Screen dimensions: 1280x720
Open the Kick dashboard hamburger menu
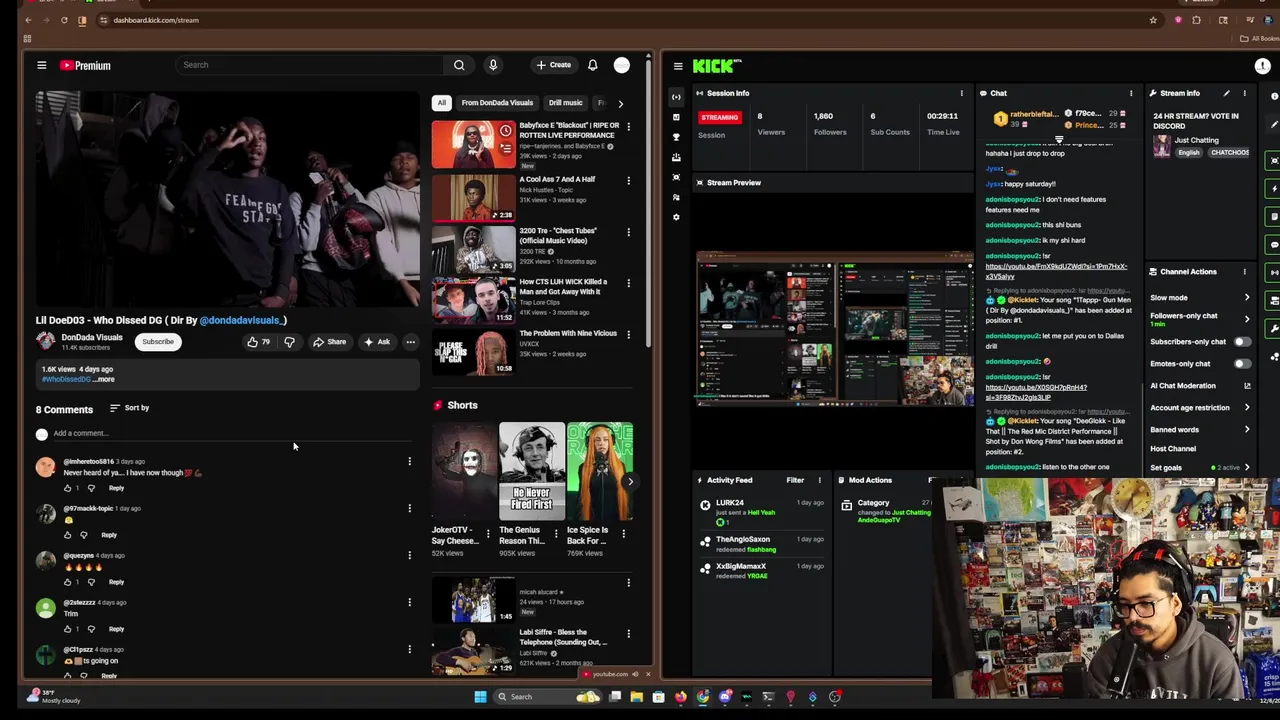678,67
